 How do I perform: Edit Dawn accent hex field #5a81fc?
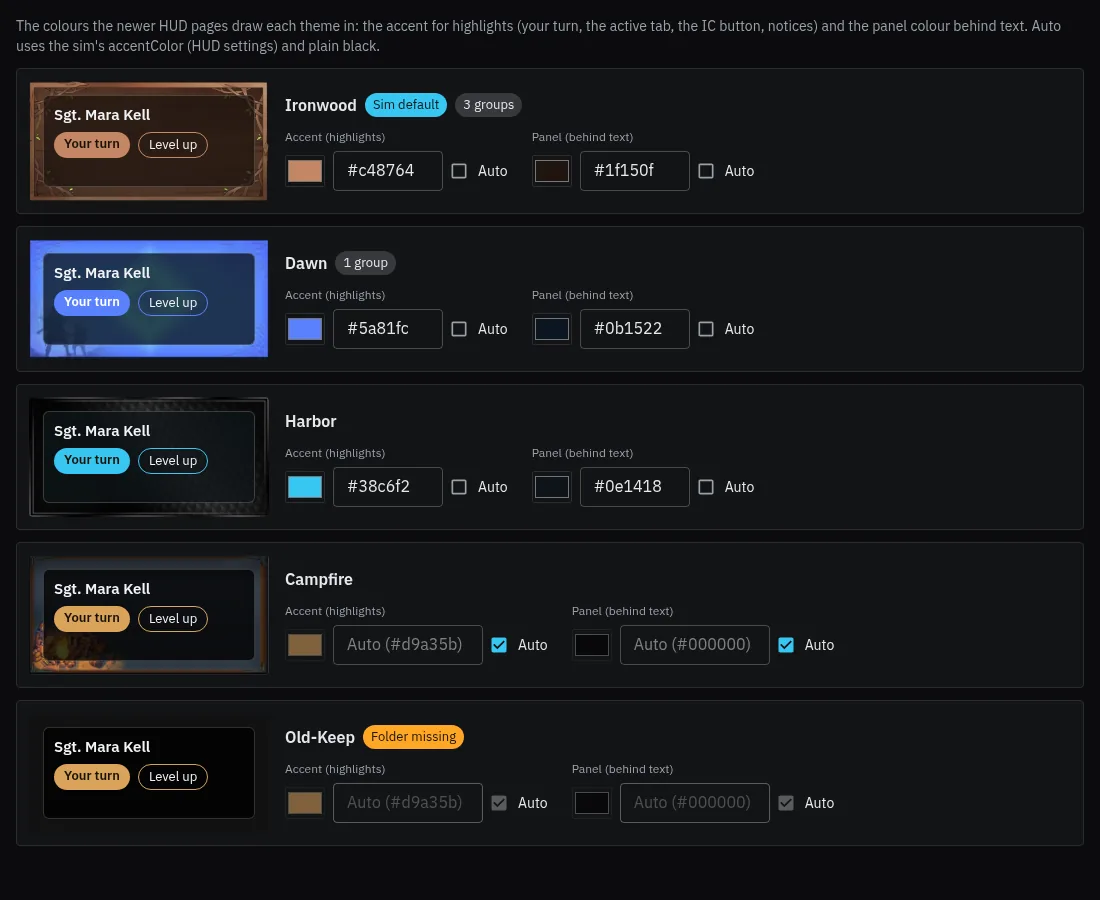coord(387,328)
